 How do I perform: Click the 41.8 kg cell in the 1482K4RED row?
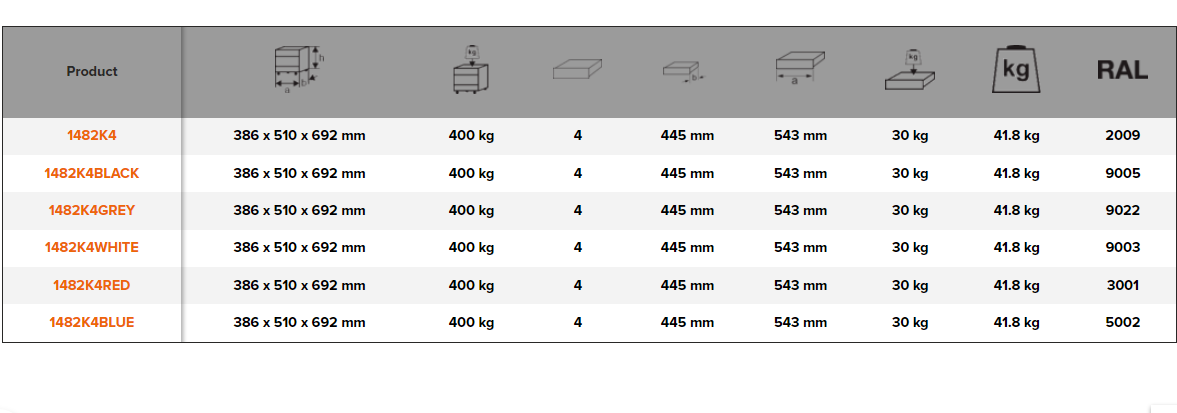(x=1016, y=285)
